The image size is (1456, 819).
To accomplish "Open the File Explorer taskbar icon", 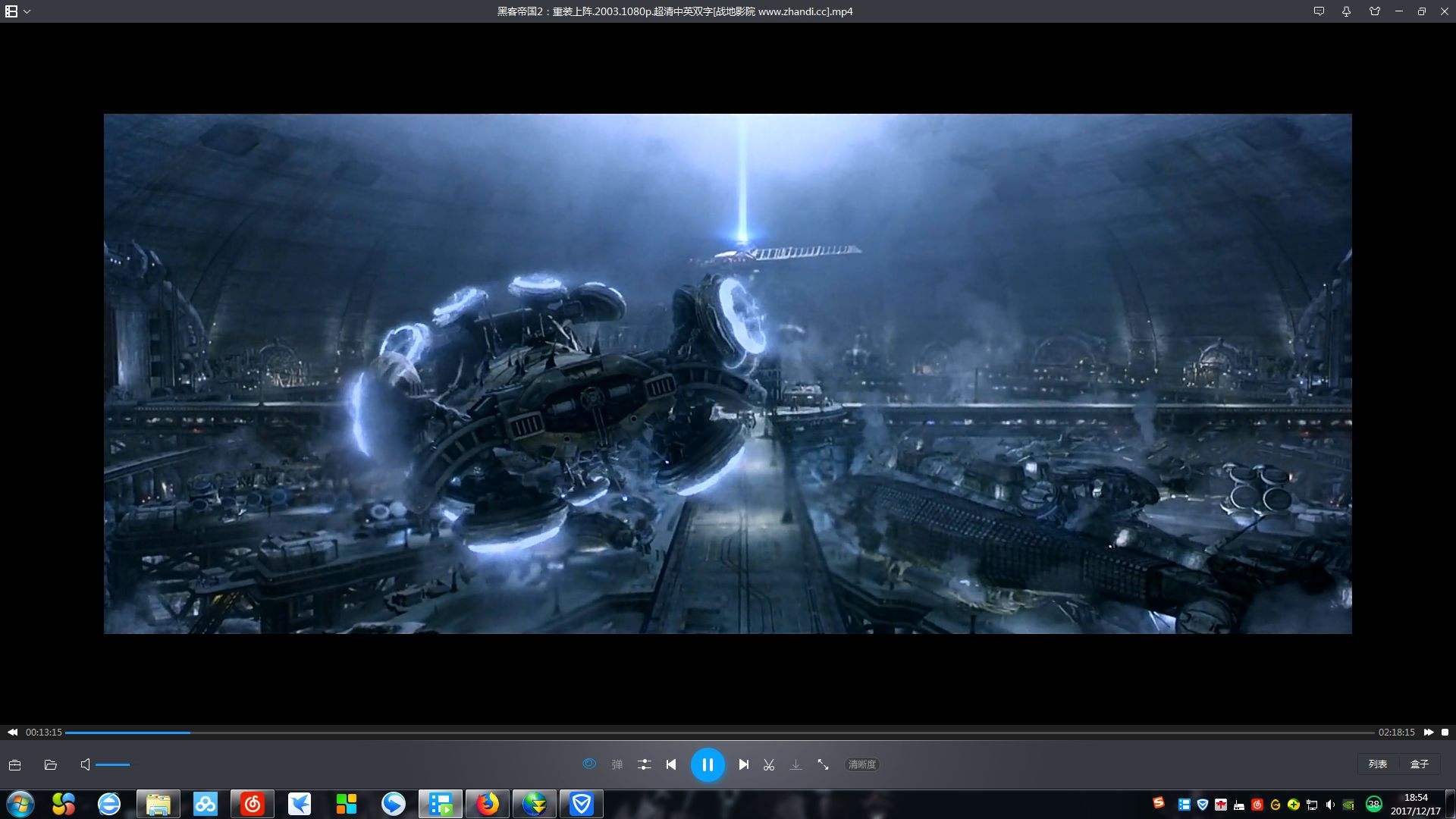I will click(158, 804).
